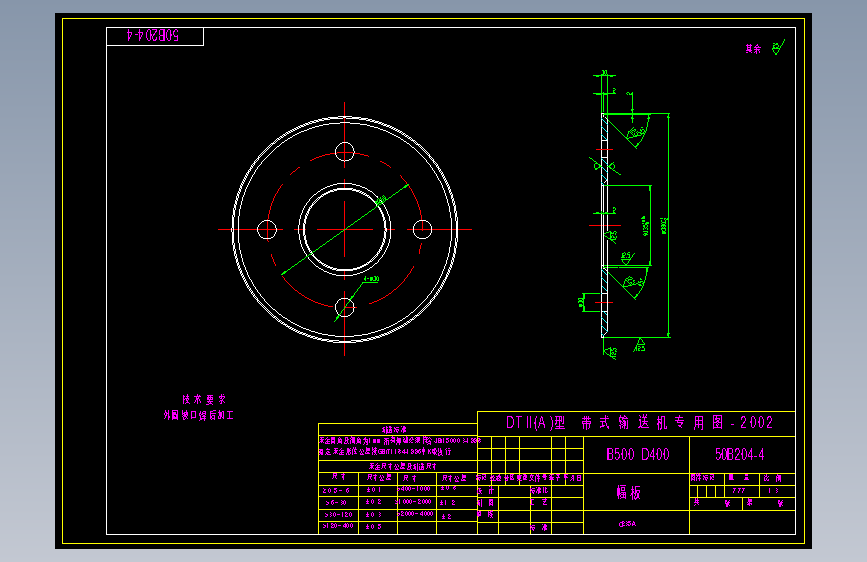This screenshot has width=867, height=562.
Task: Click the 外圆坡口焊后加工 note line
Action: [x=199, y=415]
